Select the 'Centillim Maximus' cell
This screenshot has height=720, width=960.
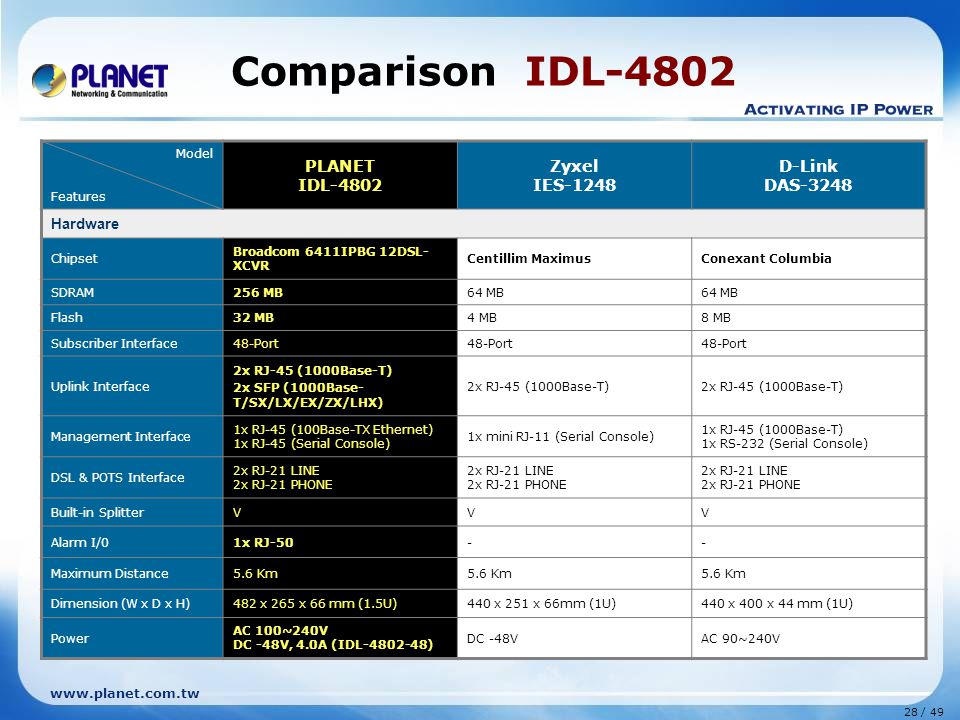tap(574, 258)
